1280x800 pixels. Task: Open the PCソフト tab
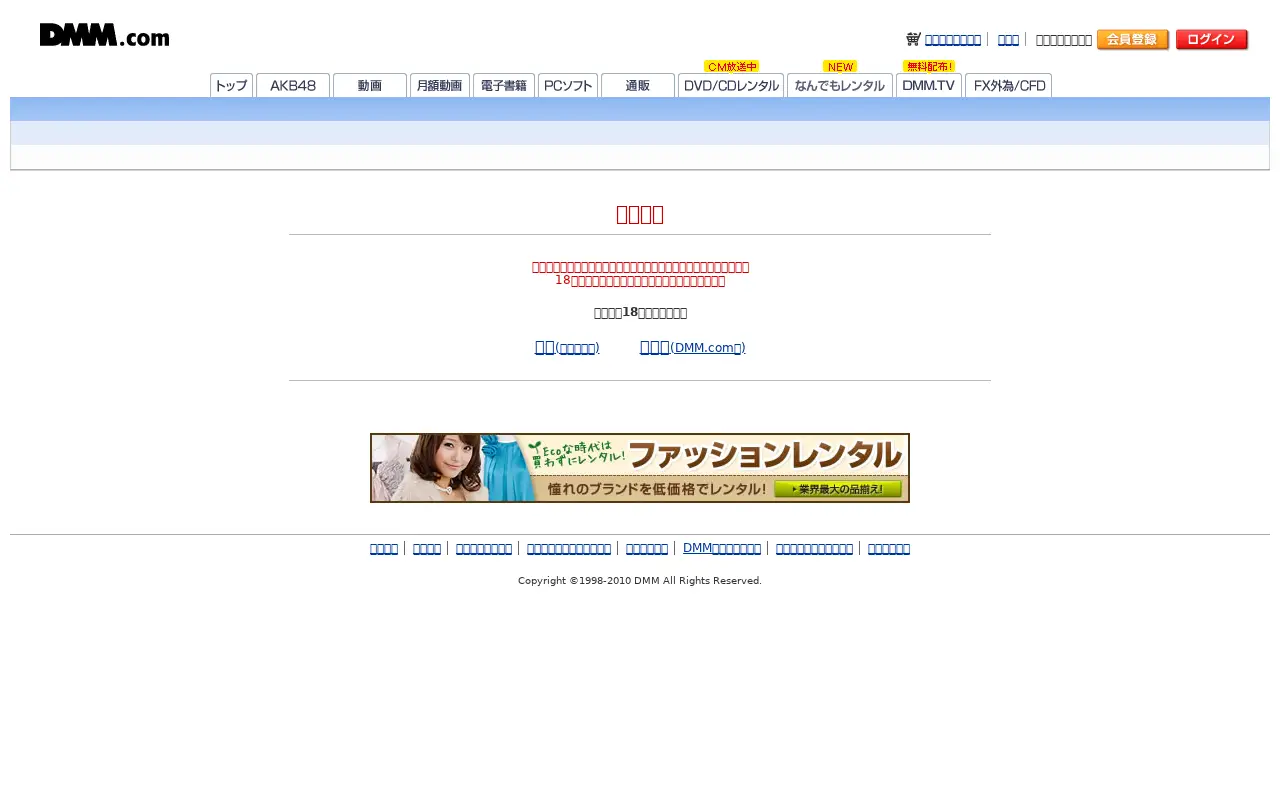click(x=568, y=86)
